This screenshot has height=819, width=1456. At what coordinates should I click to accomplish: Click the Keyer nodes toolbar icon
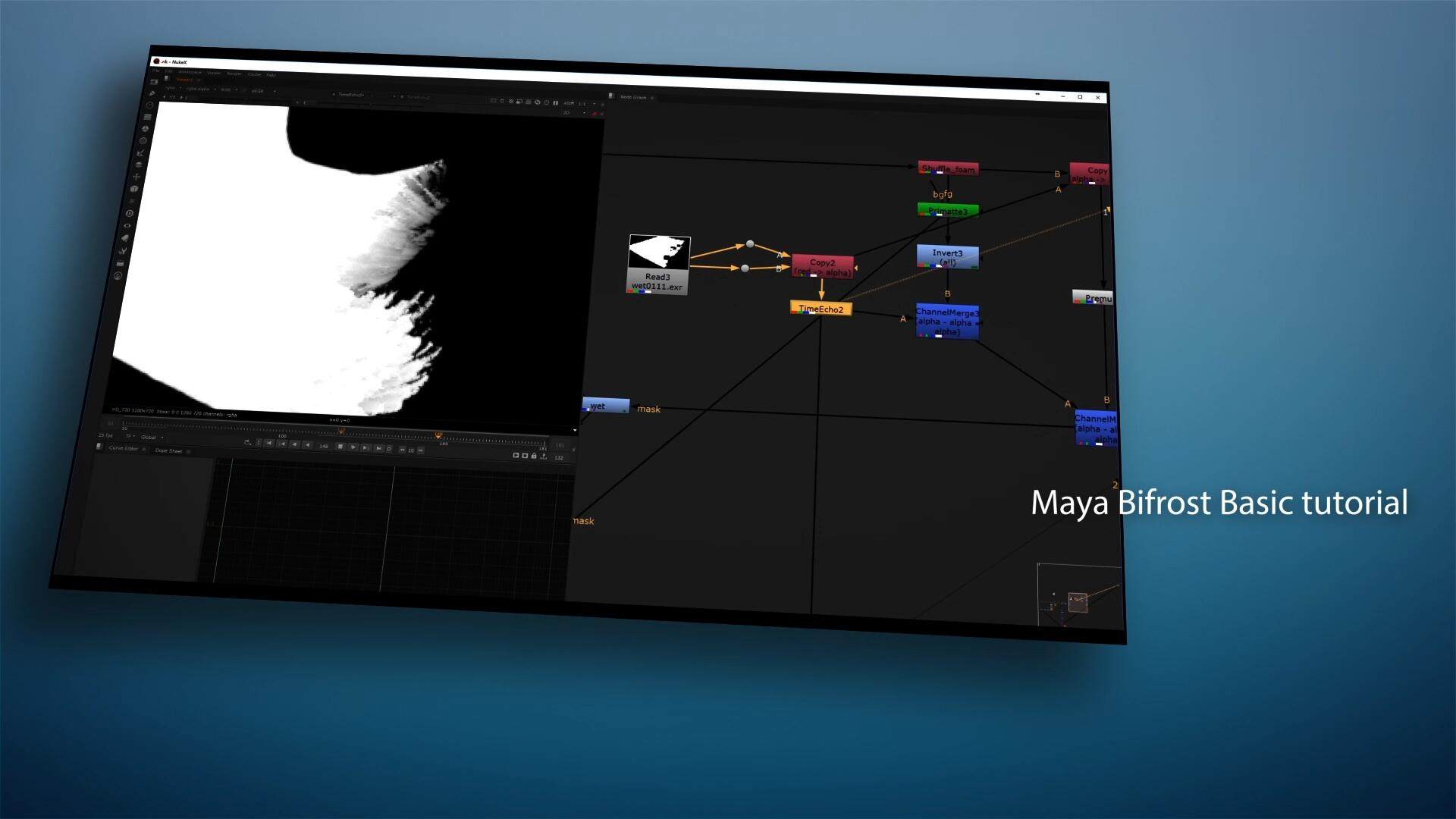[x=140, y=152]
